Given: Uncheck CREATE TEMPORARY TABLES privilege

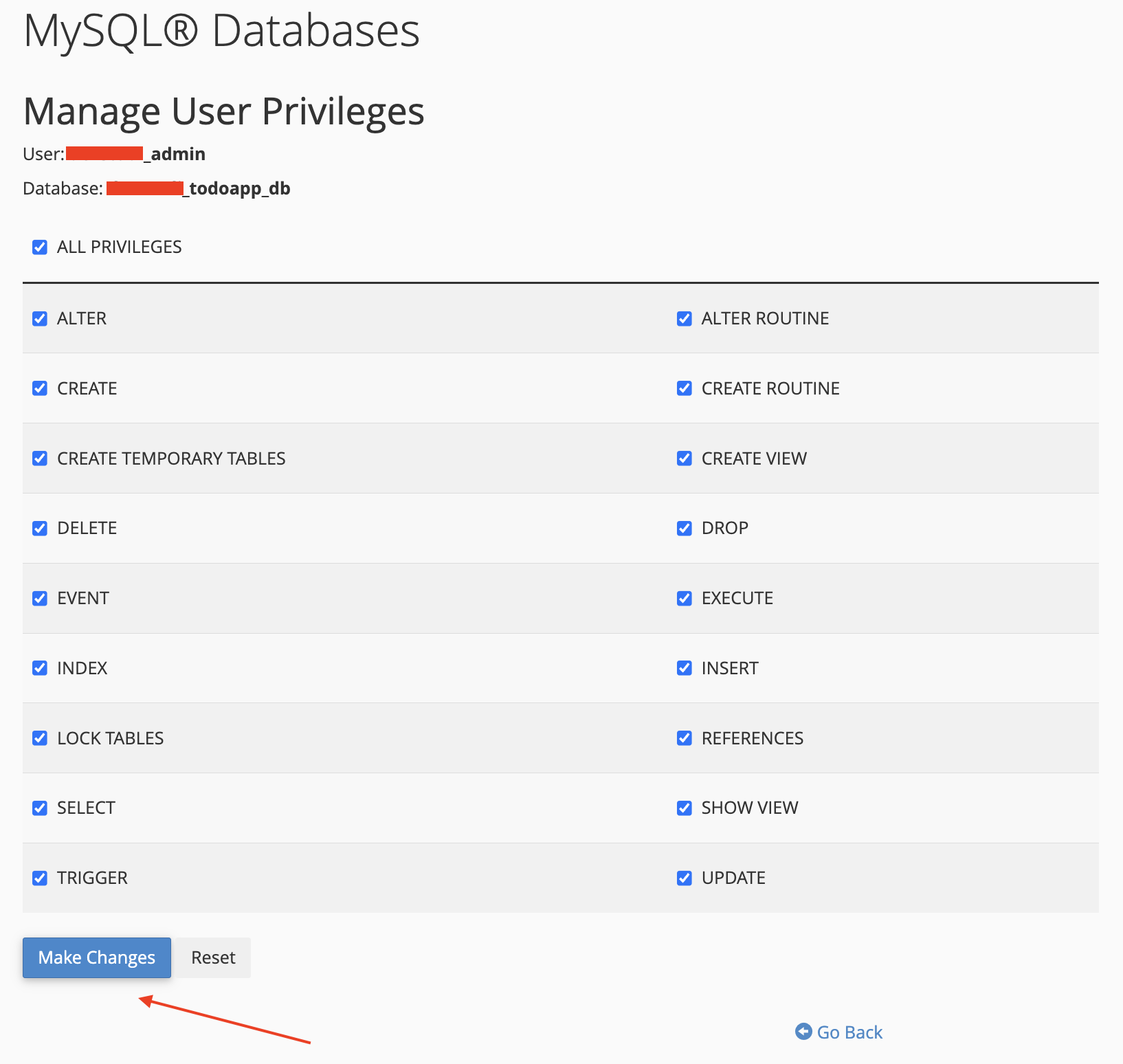Looking at the screenshot, I should coord(40,458).
